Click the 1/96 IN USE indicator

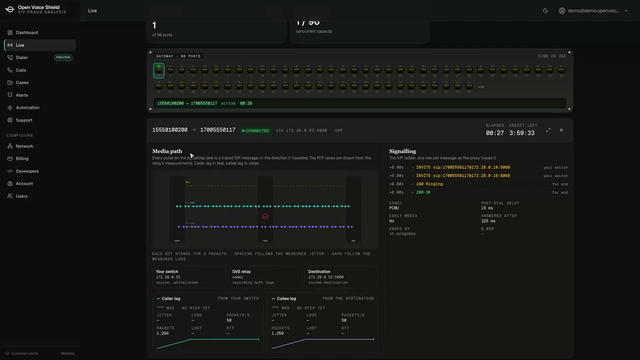point(552,56)
